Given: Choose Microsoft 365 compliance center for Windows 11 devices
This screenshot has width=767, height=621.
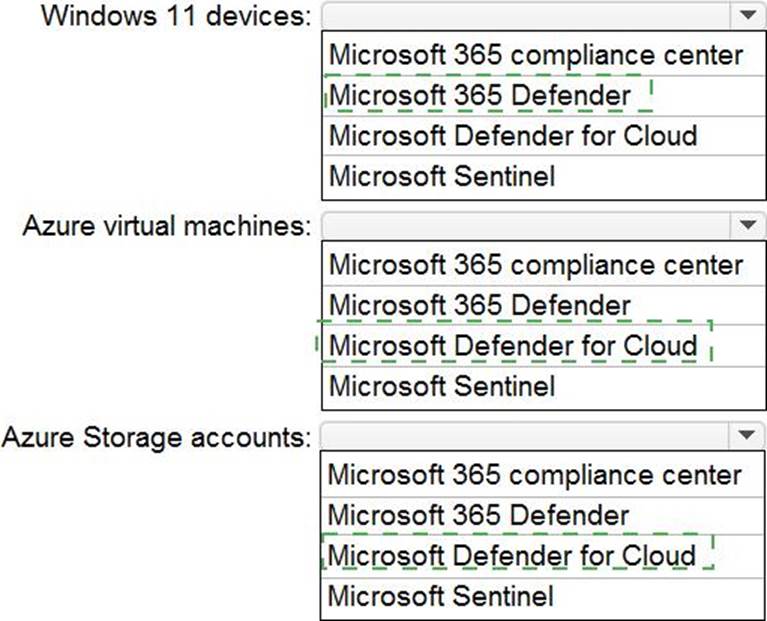Looking at the screenshot, I should 536,54.
